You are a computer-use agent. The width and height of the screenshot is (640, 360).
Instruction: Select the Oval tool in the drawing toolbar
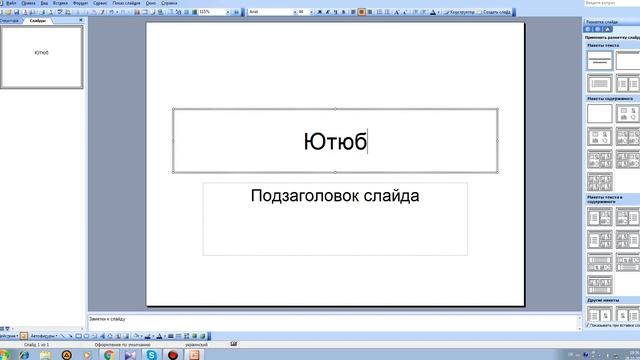coord(86,336)
